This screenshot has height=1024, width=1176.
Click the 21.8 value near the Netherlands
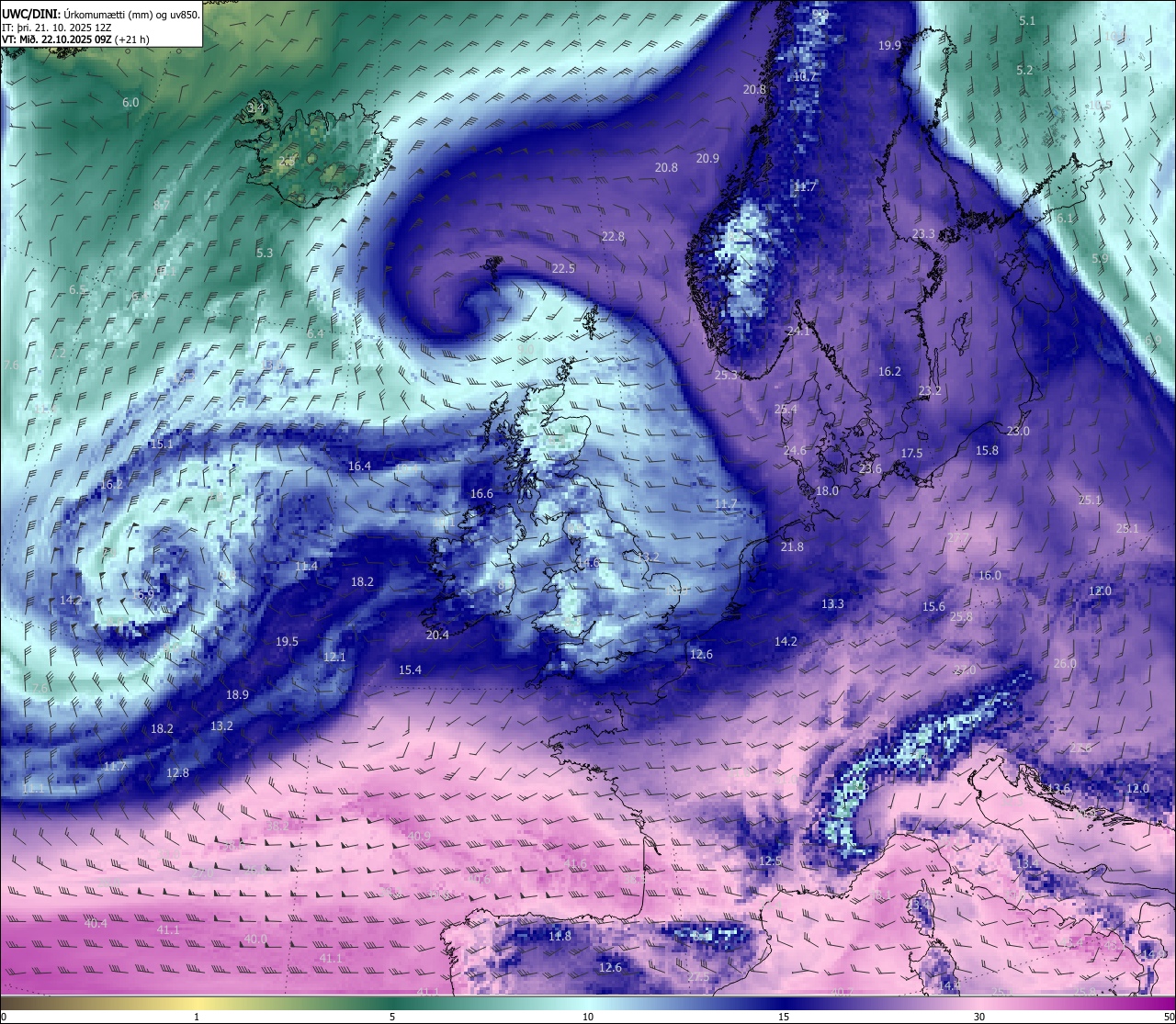pyautogui.click(x=792, y=547)
